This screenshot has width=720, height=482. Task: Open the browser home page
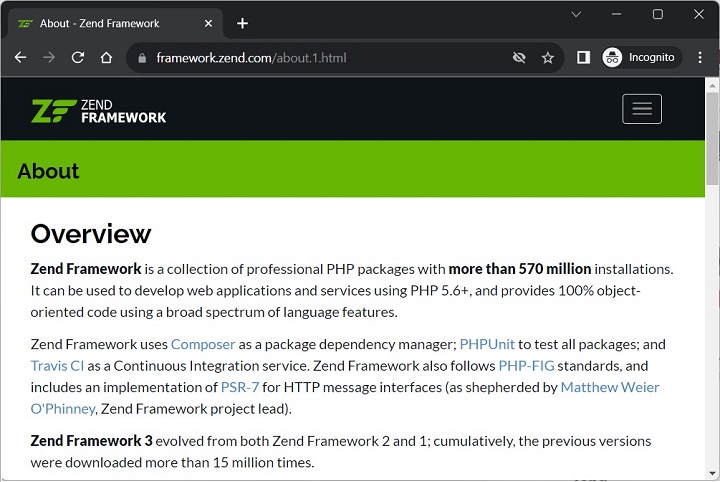click(107, 58)
